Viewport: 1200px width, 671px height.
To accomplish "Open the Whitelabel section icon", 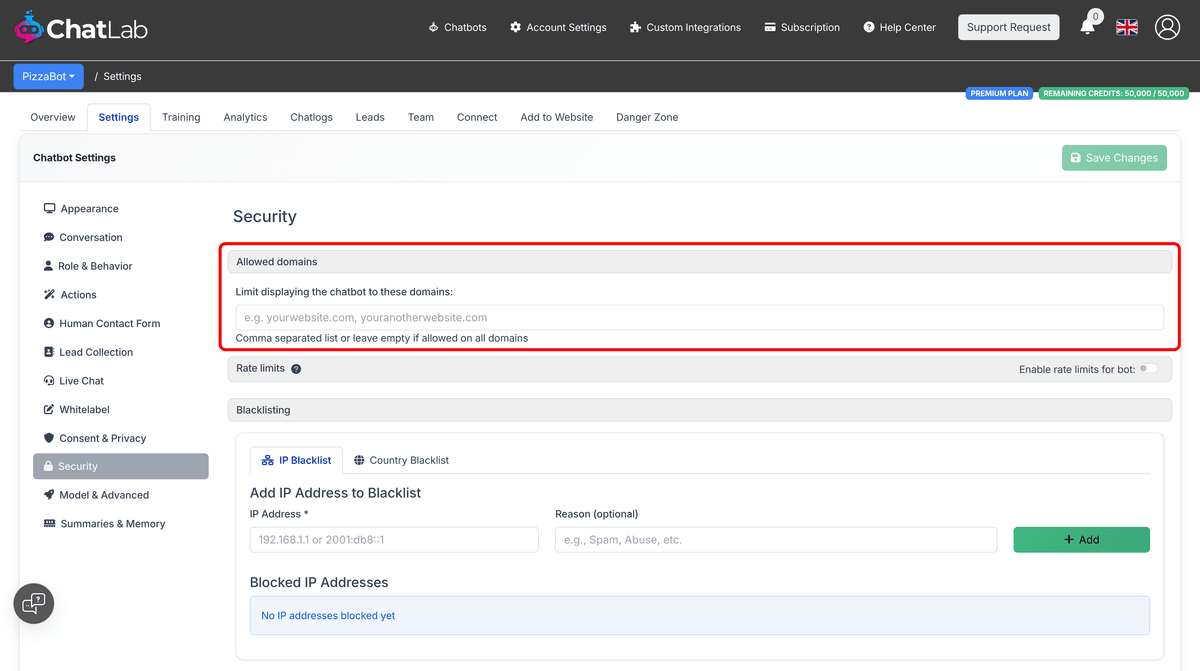I will (49, 409).
